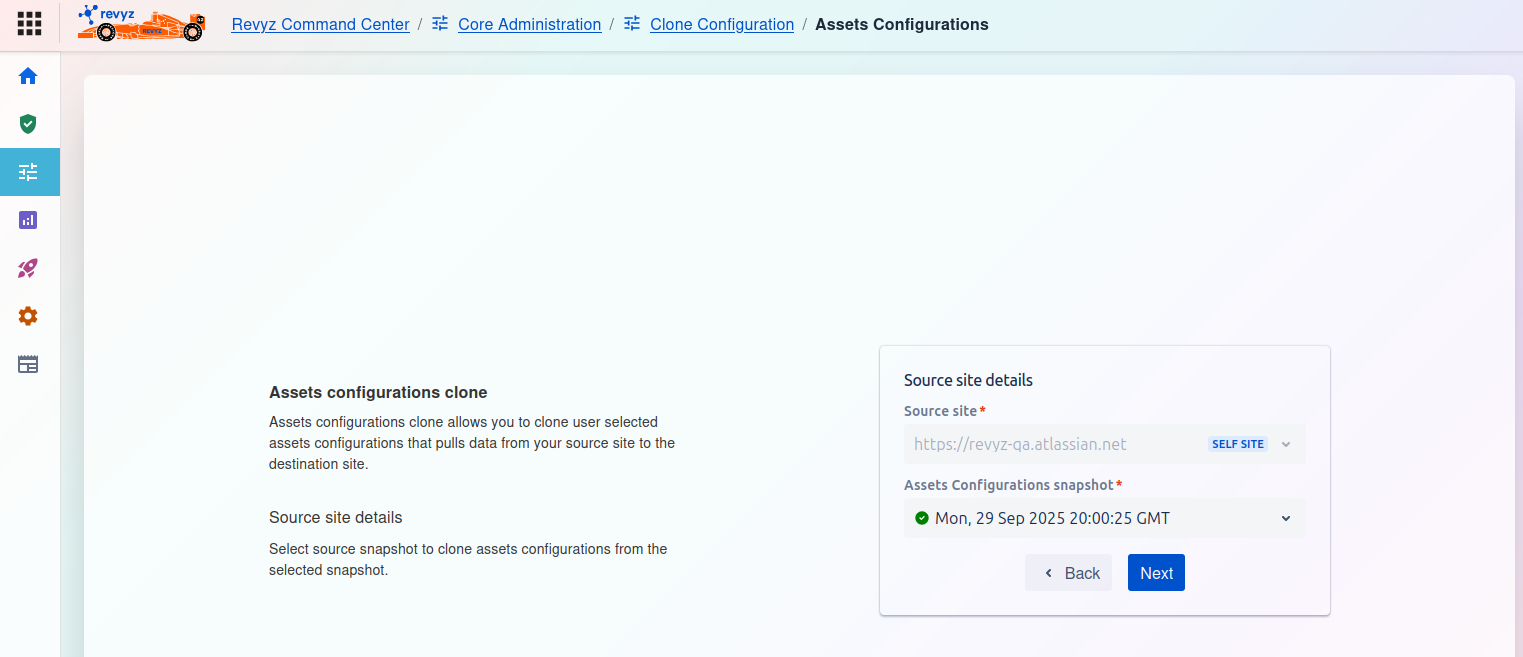Click the snapshot date dropdown arrow
Screen dimensions: 1523x657
pyautogui.click(x=1286, y=518)
